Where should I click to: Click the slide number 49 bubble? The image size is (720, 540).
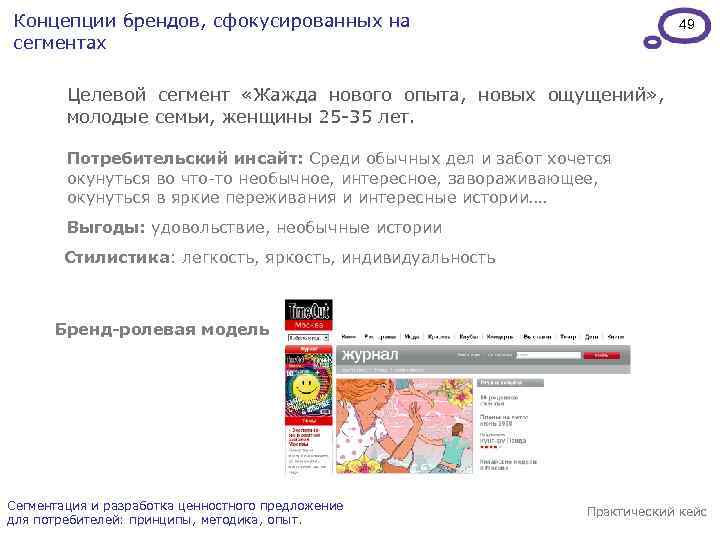[686, 24]
